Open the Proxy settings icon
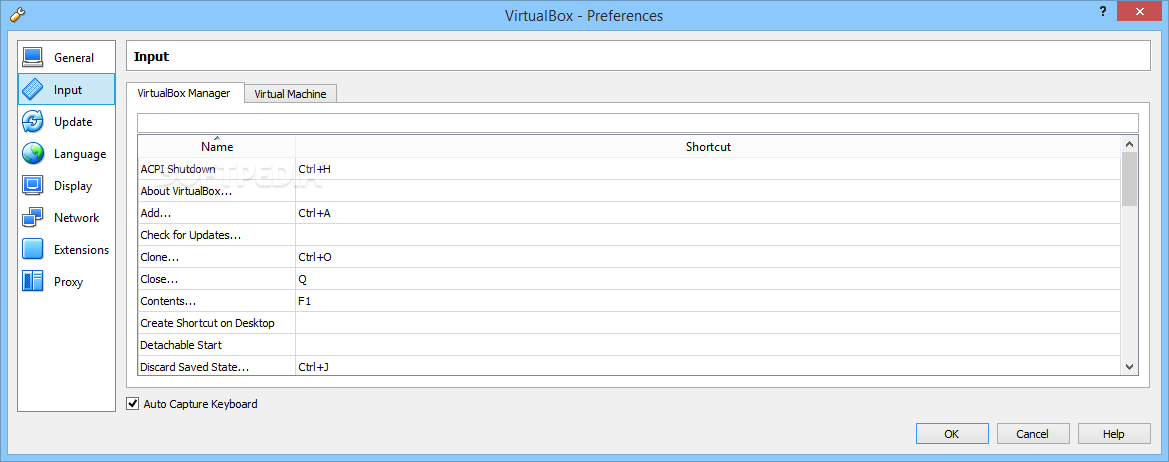 pos(33,282)
